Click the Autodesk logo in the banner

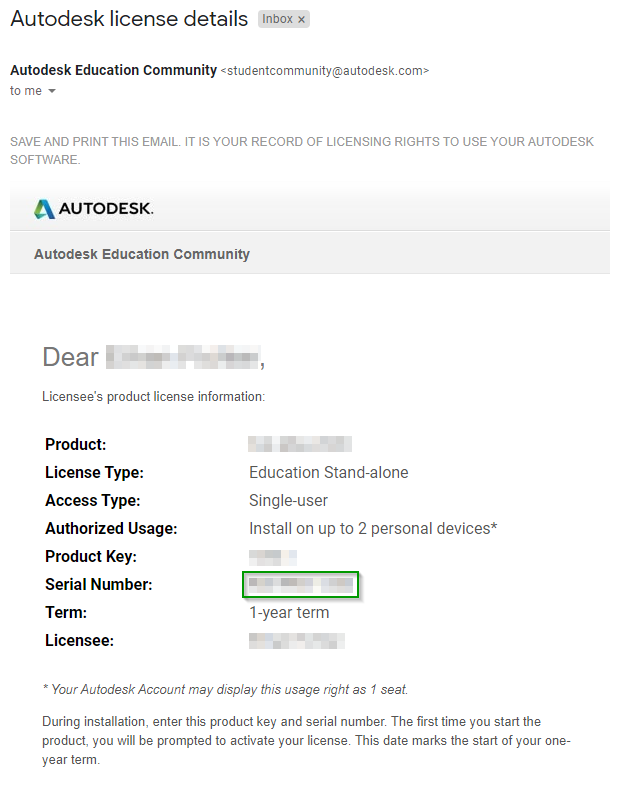93,209
